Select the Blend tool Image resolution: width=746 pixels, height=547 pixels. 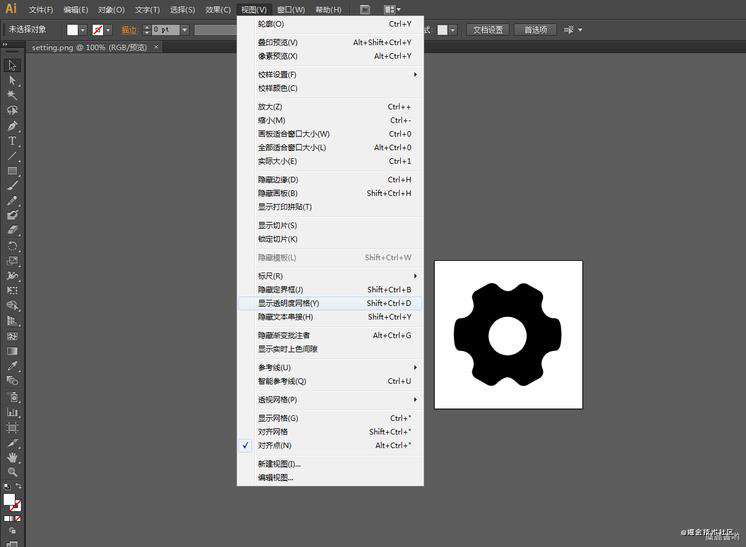pos(12,381)
